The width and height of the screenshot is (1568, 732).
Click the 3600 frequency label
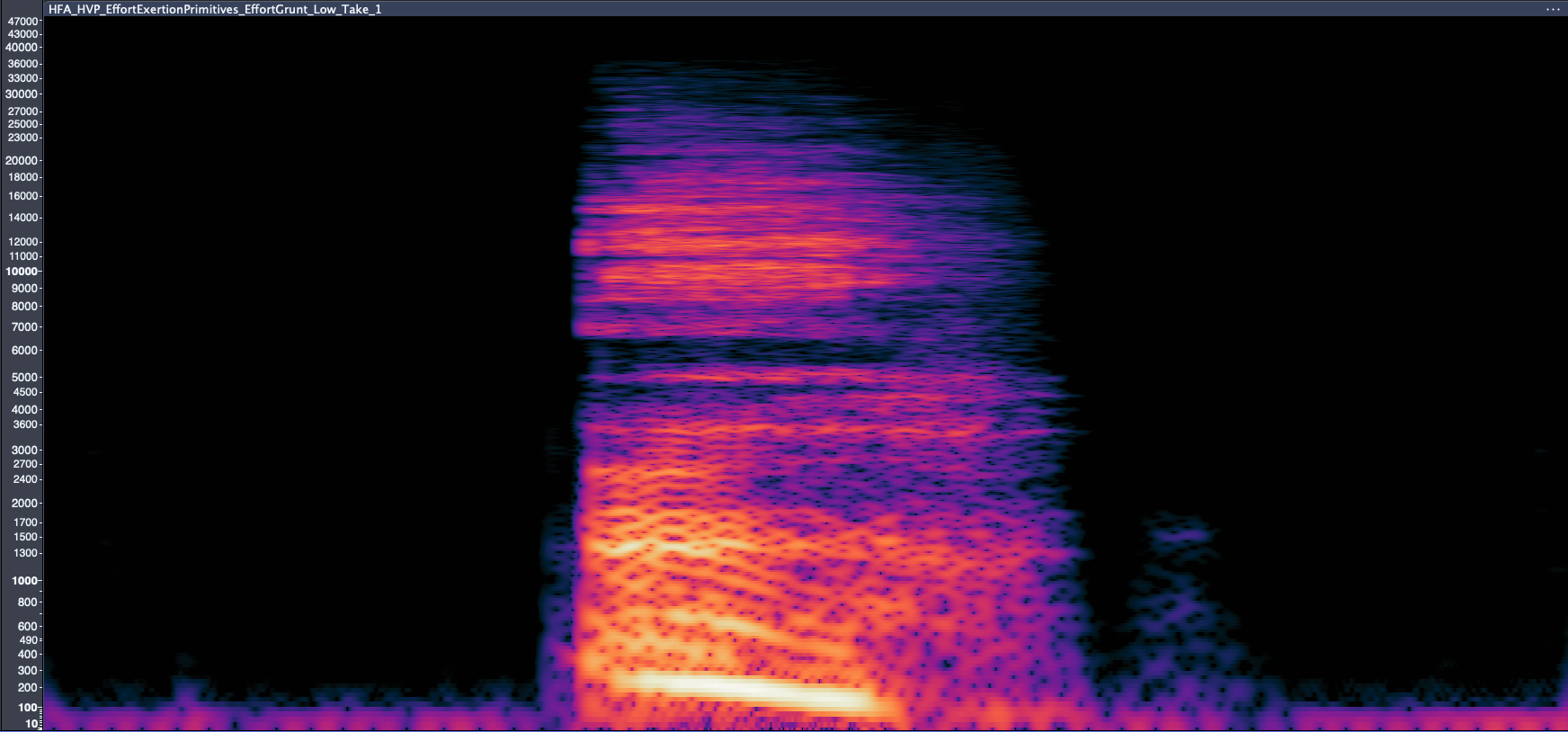[25, 424]
